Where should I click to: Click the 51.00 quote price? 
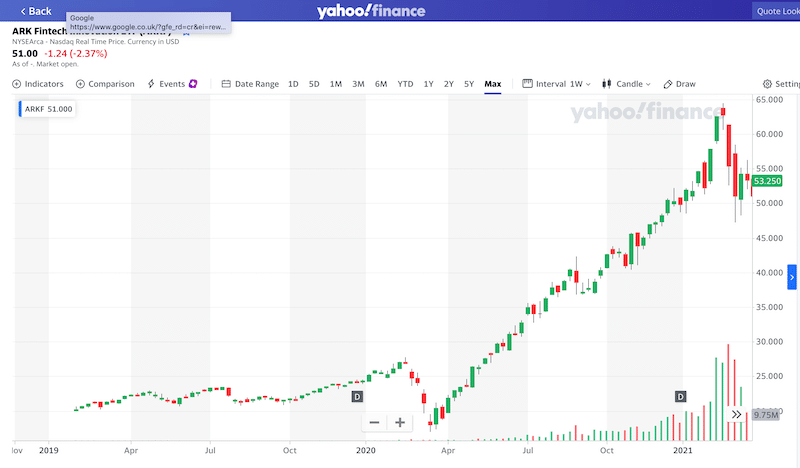coord(25,53)
